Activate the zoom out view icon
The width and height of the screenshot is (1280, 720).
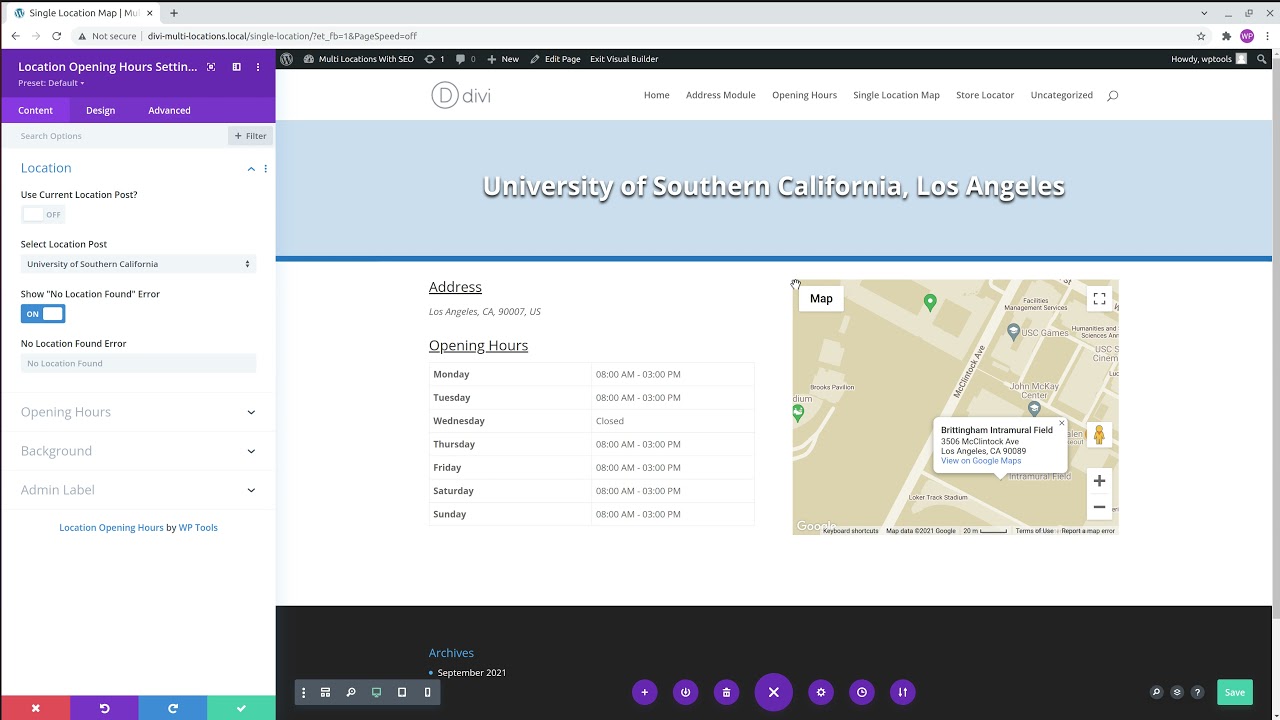(351, 692)
